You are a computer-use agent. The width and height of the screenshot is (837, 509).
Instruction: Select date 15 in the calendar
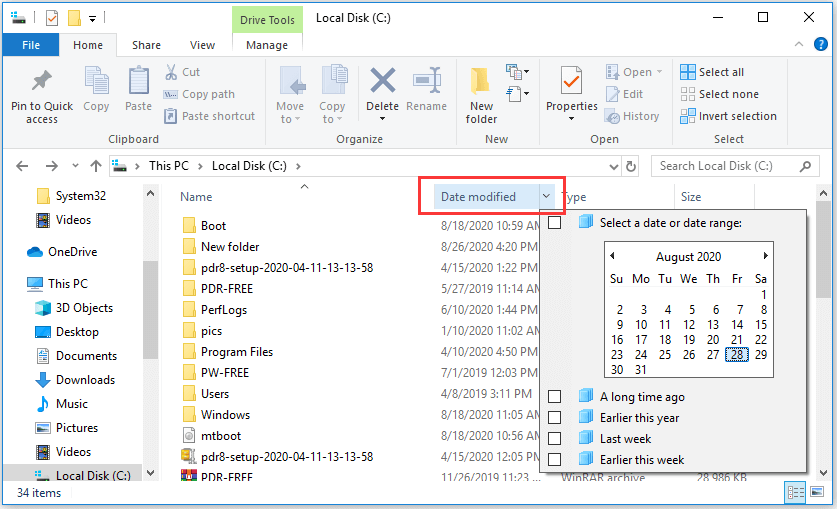761,324
